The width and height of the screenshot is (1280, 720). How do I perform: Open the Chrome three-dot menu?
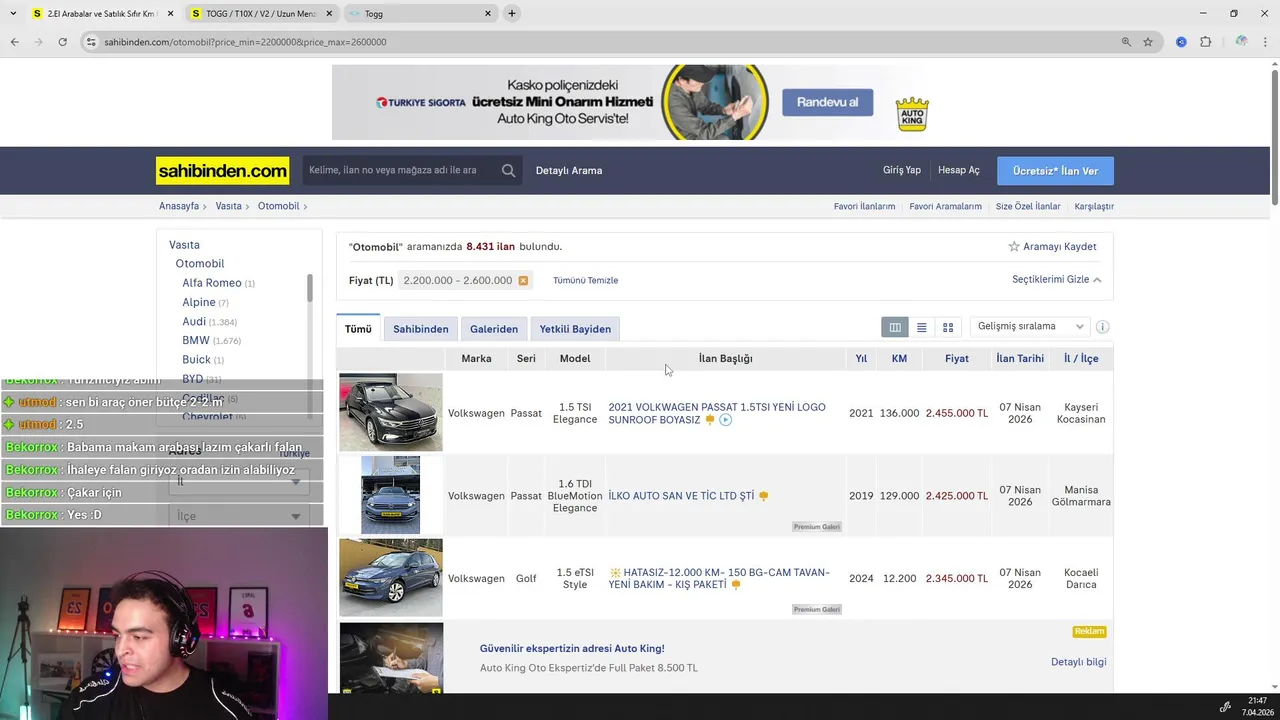pyautogui.click(x=1266, y=42)
